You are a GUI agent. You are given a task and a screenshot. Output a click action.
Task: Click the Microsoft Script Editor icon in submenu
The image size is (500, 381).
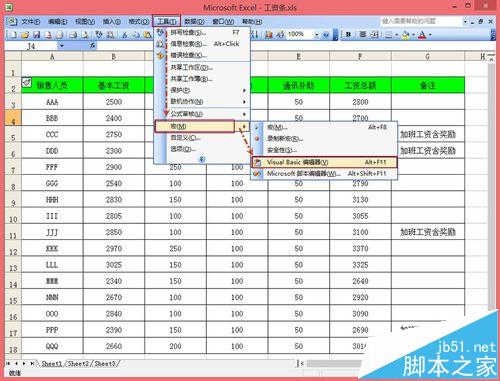click(x=257, y=174)
